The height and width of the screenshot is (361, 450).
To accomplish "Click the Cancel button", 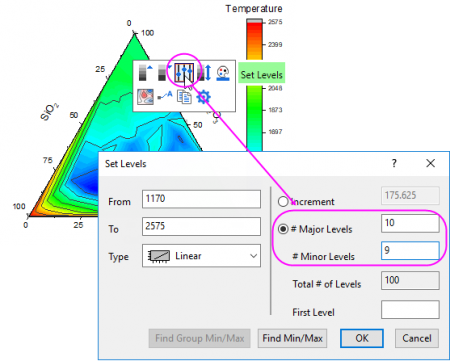I will (417, 338).
